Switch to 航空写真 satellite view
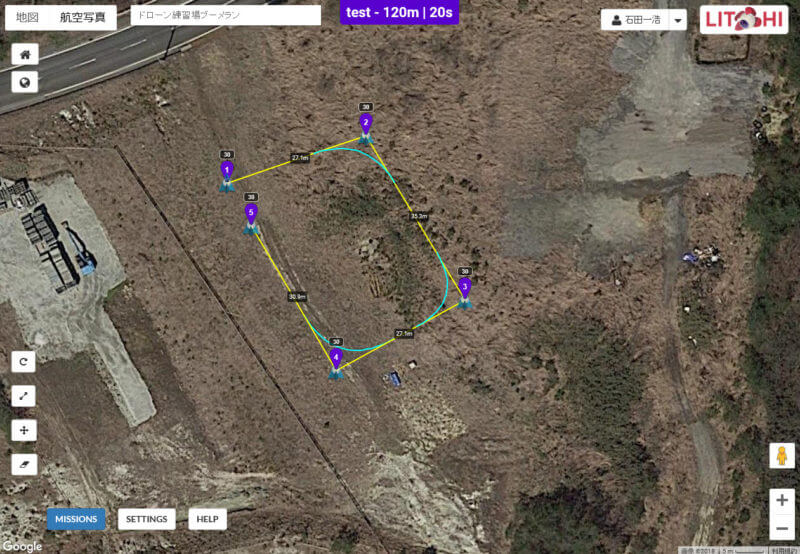This screenshot has width=800, height=554. (83, 17)
